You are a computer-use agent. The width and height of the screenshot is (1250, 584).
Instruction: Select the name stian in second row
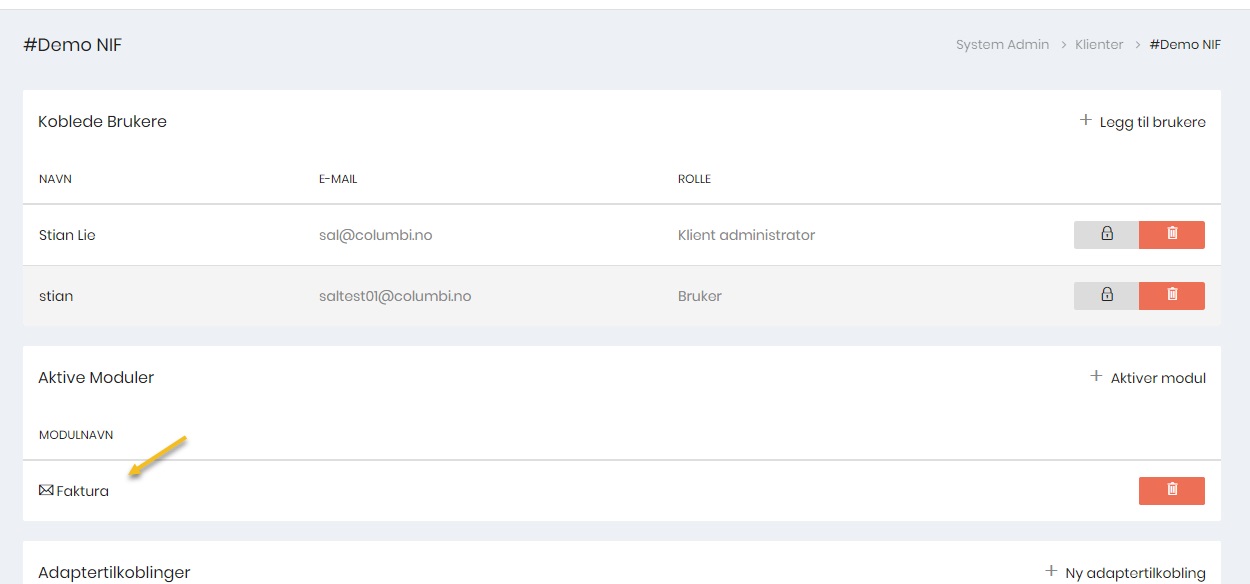click(x=56, y=296)
